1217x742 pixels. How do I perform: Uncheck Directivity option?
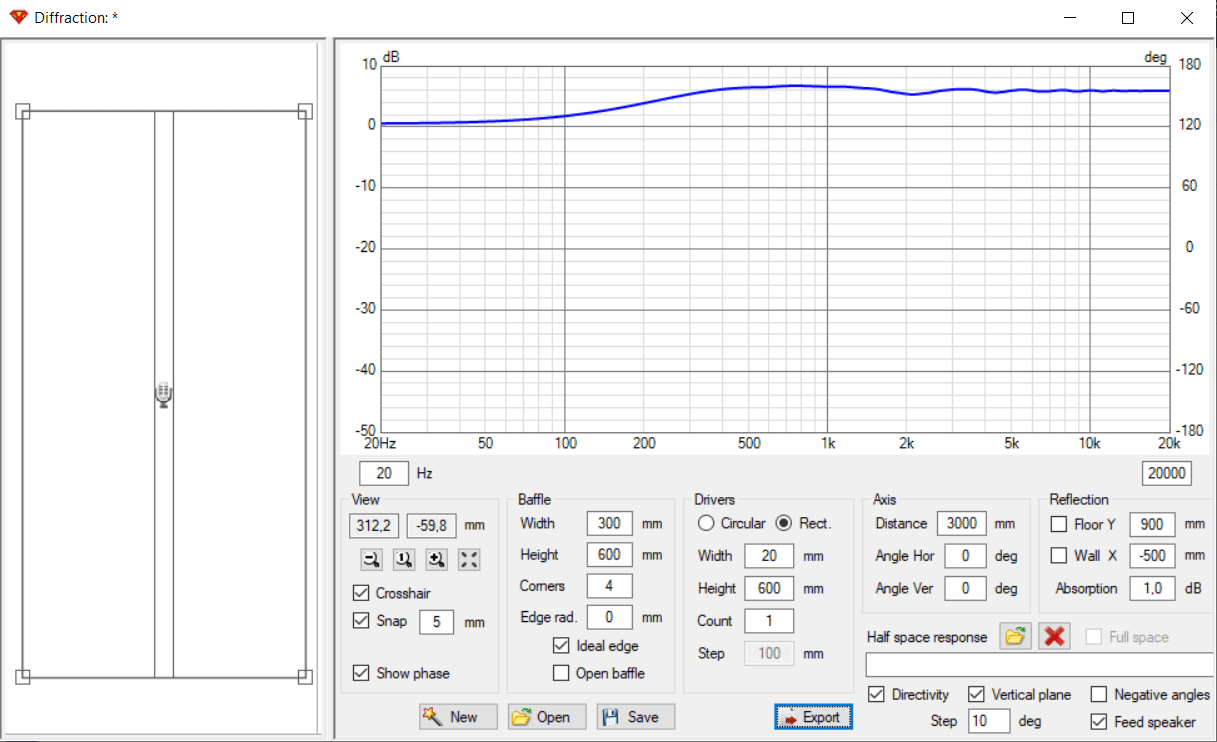click(877, 694)
